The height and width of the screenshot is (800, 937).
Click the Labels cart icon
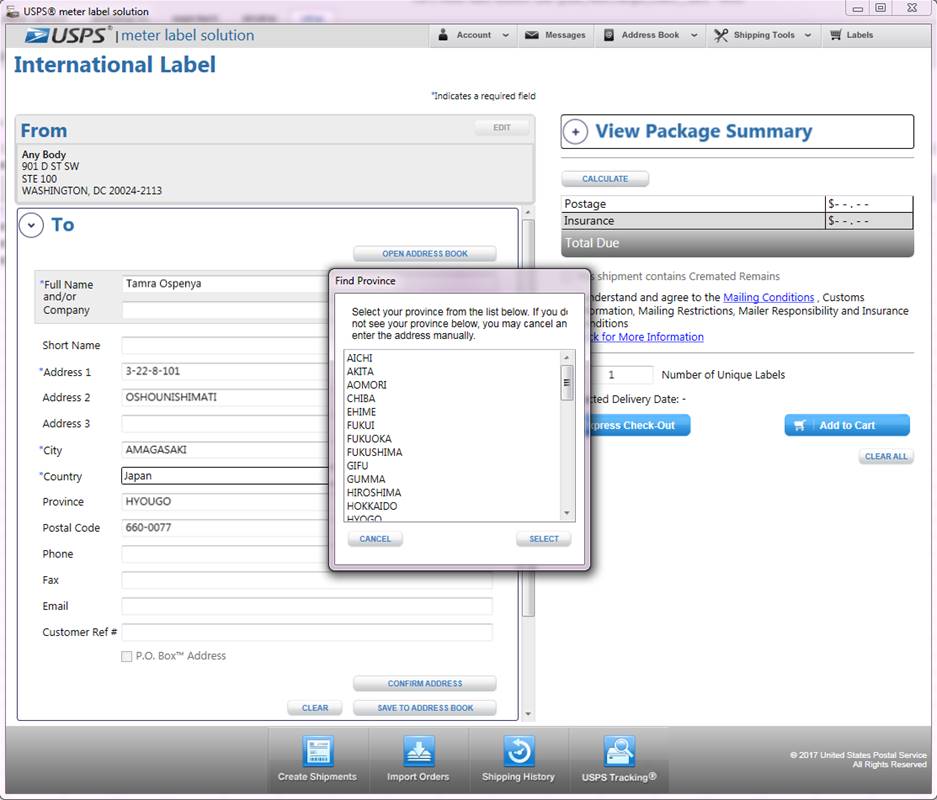(x=835, y=35)
